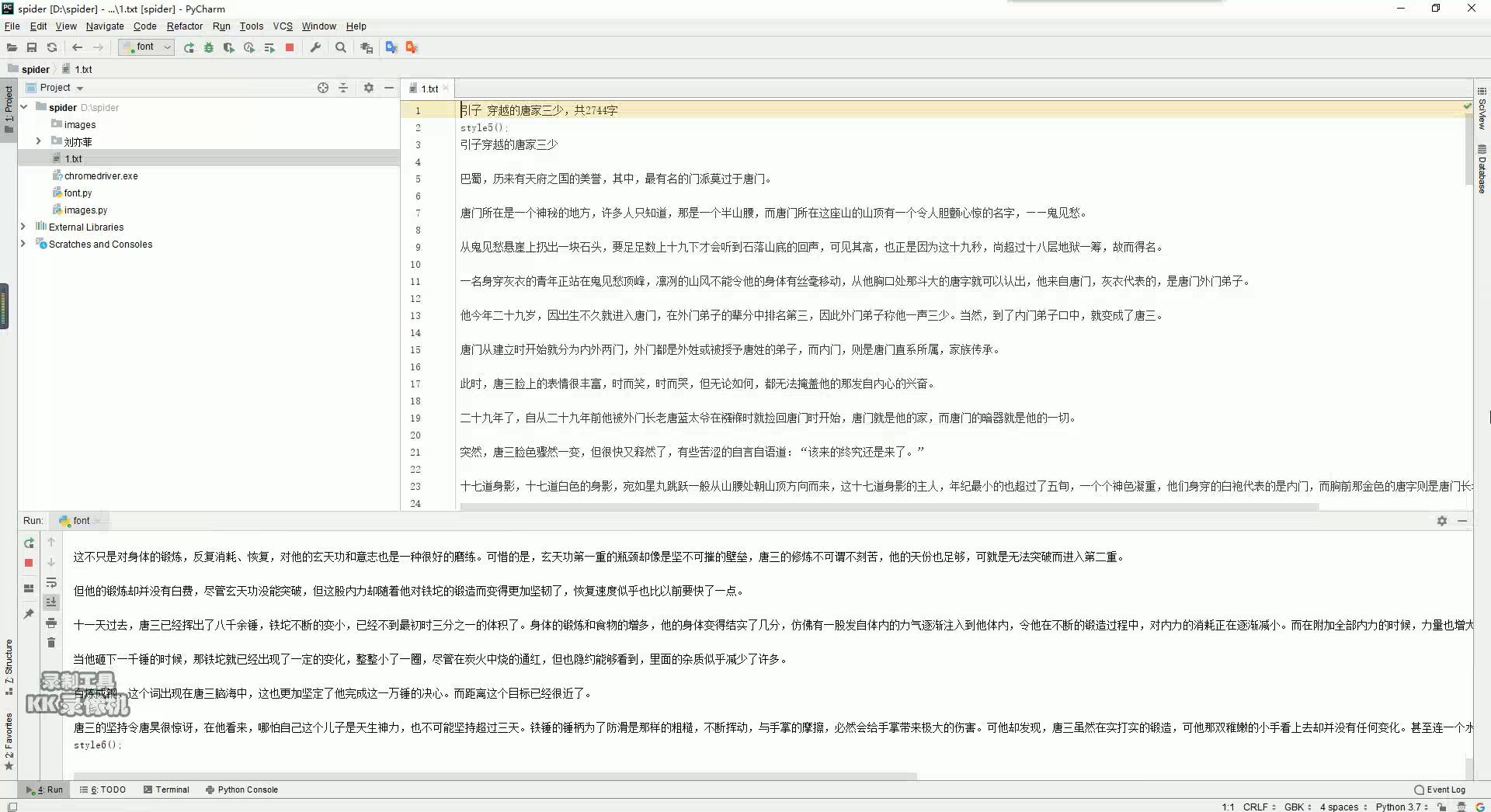Click the red translate plugin icon
The image size is (1491, 812).
tap(412, 47)
